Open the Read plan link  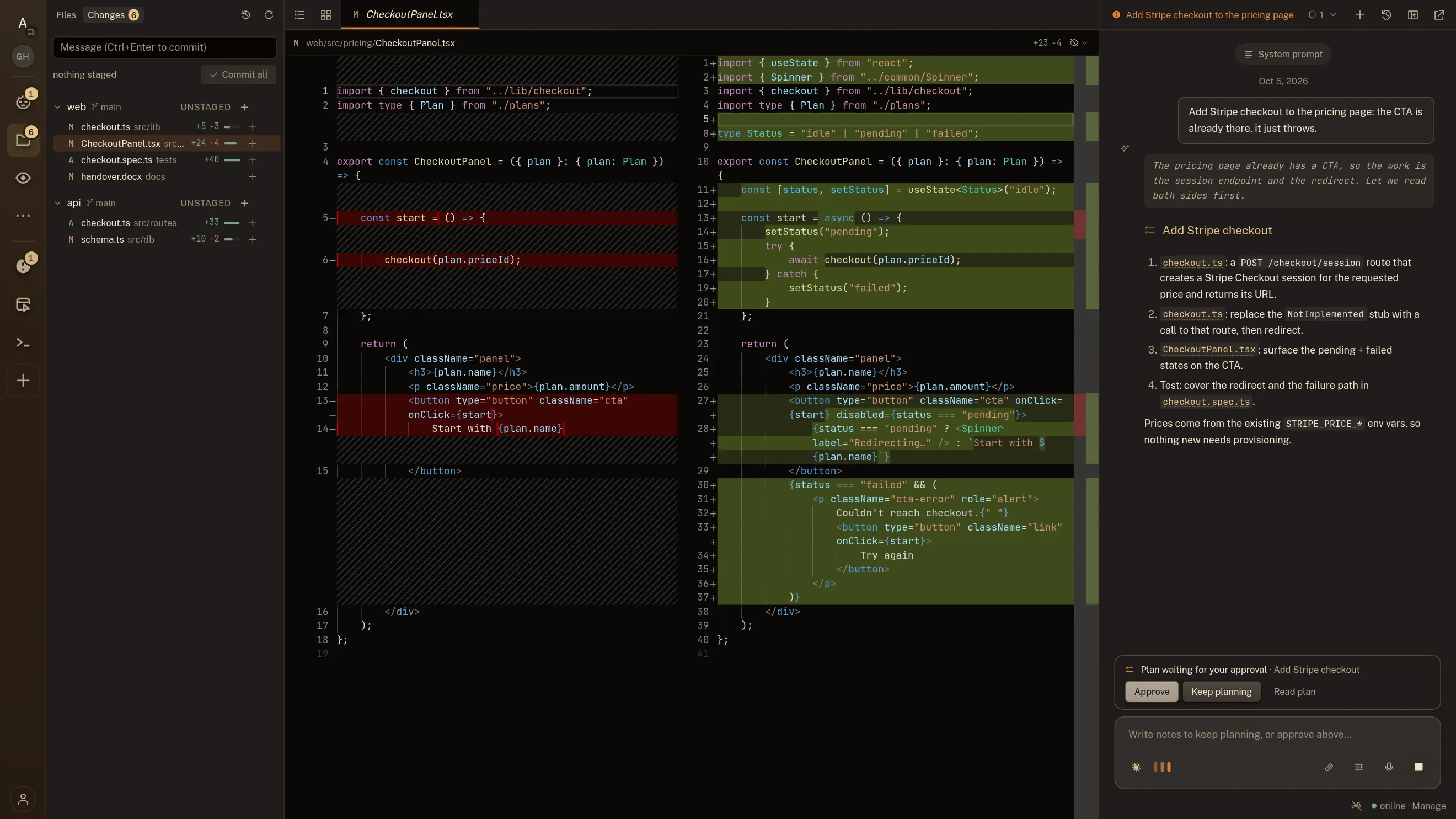click(1294, 692)
